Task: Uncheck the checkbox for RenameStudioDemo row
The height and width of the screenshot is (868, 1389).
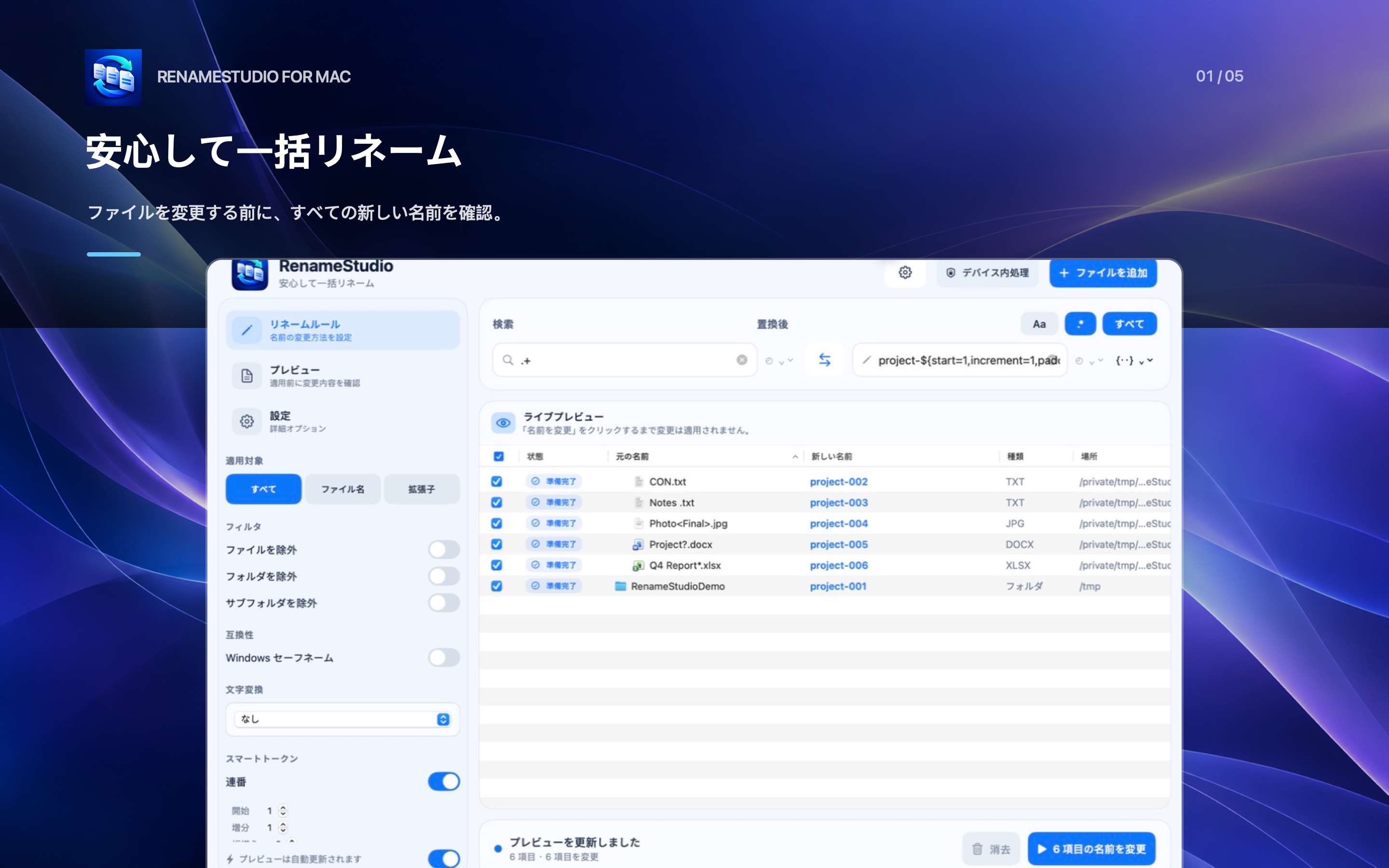Action: 496,586
